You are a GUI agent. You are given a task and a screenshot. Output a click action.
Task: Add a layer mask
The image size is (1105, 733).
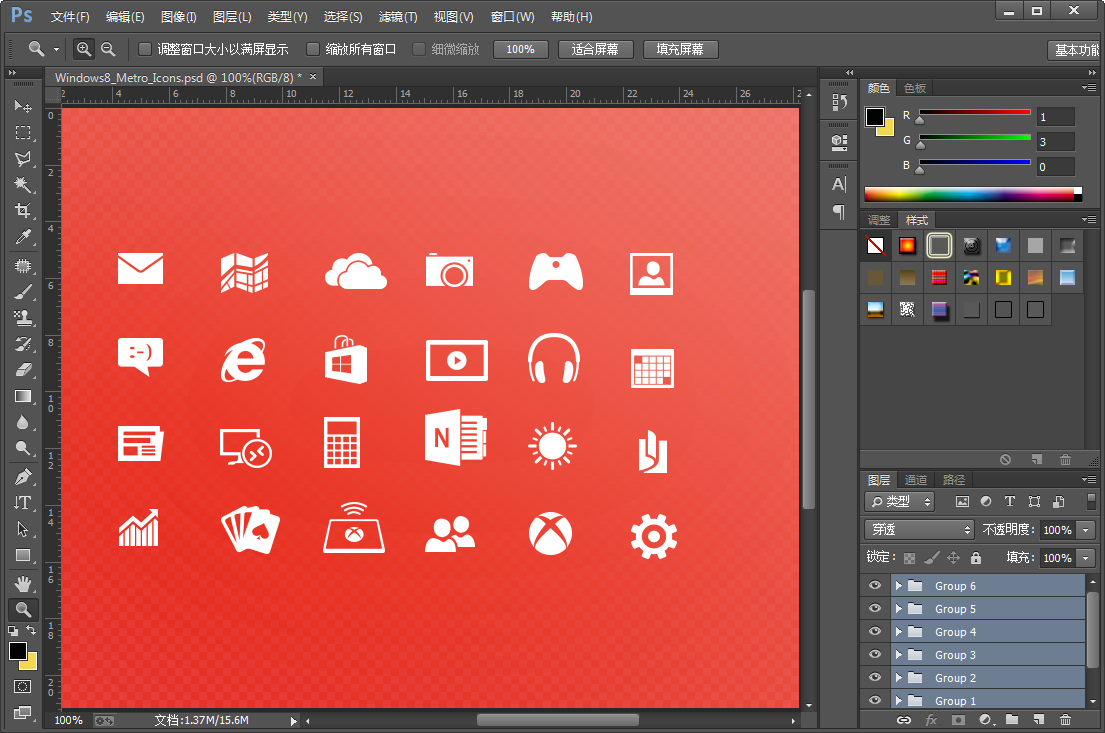958,720
